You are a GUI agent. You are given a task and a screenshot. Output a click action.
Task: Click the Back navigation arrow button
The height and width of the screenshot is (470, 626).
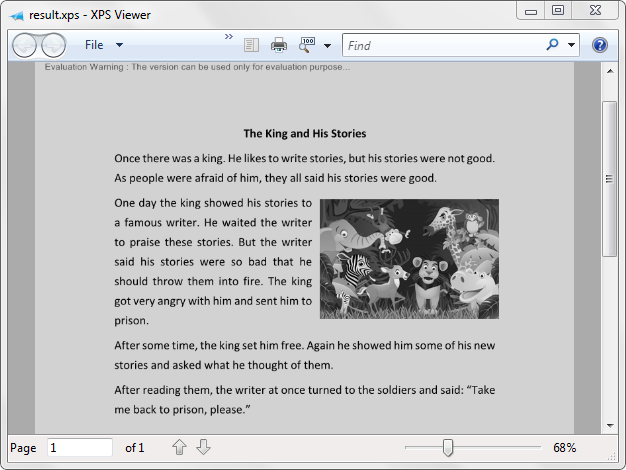click(24, 45)
